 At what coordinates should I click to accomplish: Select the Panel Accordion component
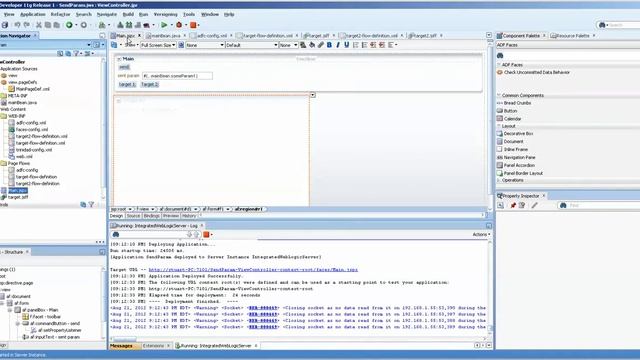516,165
